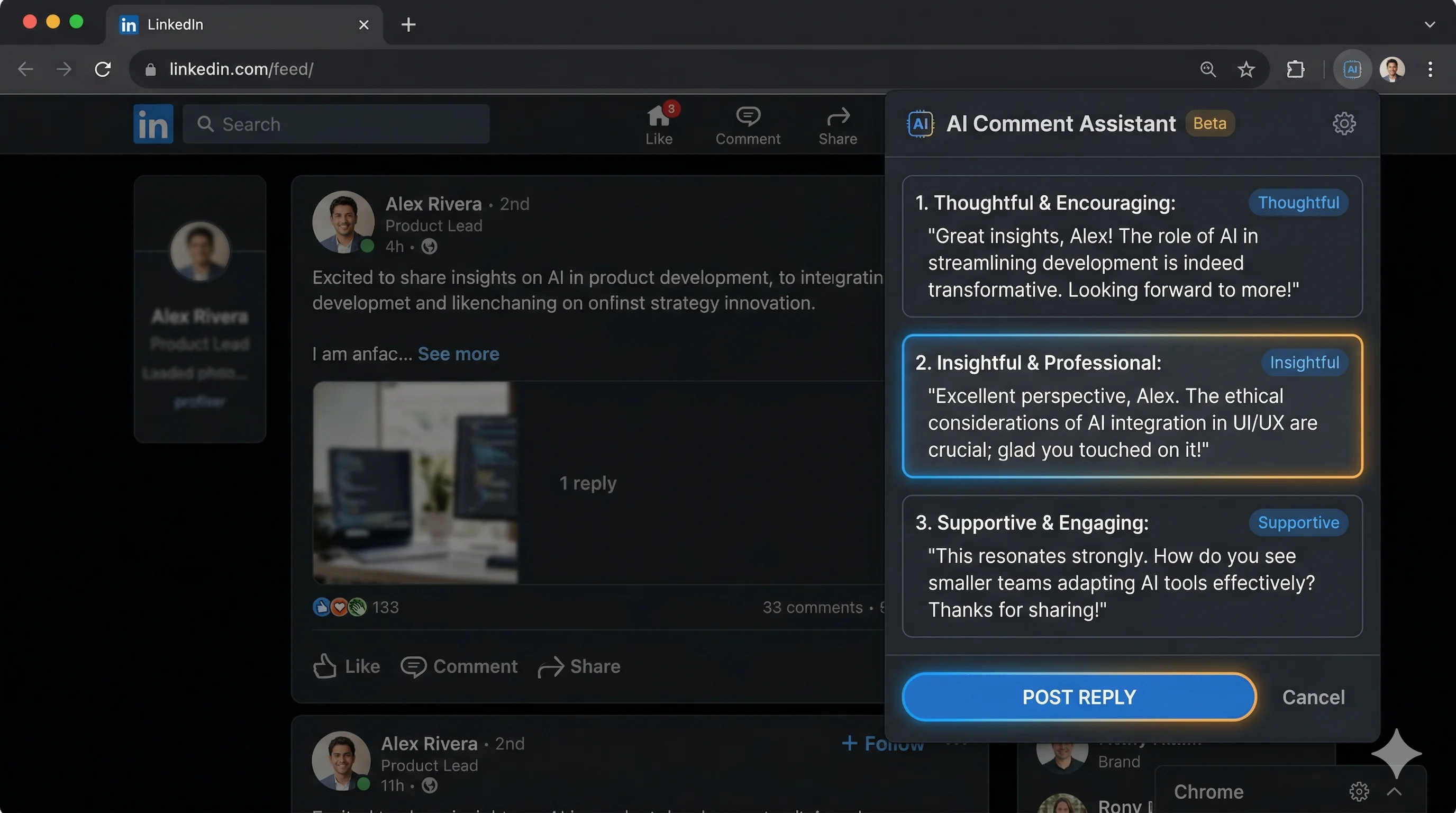Open the Chrome panel settings gear
Screen dimensions: 1456x813
pyautogui.click(x=1359, y=791)
